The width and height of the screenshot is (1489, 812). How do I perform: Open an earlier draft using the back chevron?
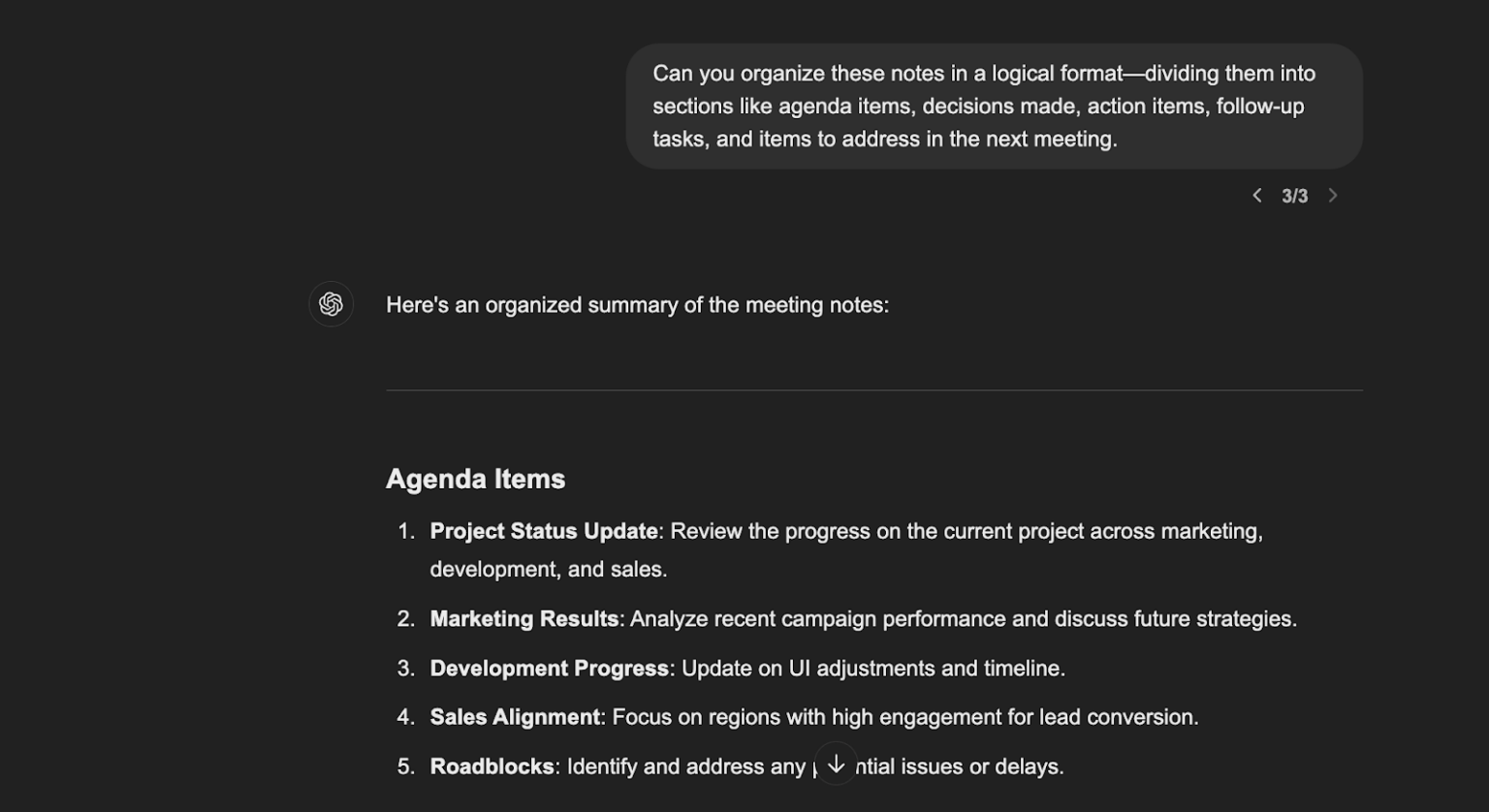click(1257, 195)
